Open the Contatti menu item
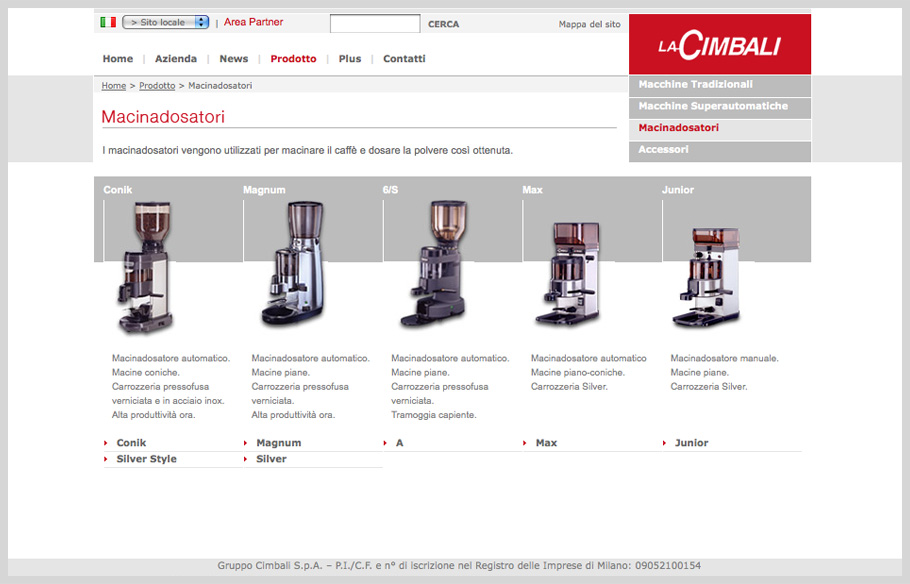 [405, 59]
